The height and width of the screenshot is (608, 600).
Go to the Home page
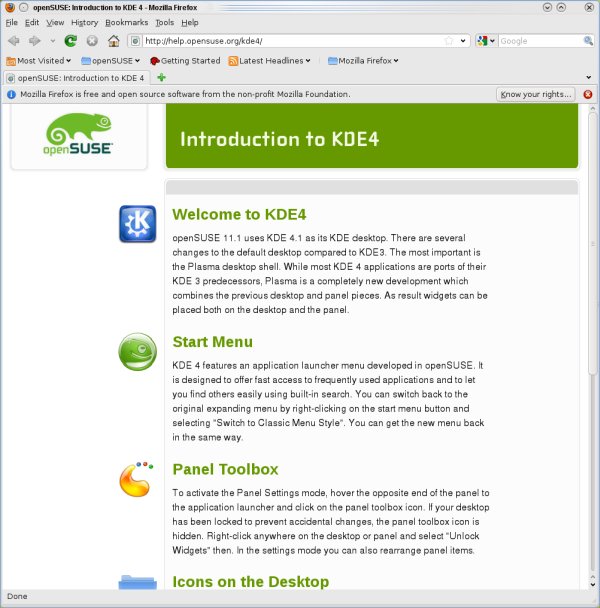(114, 41)
